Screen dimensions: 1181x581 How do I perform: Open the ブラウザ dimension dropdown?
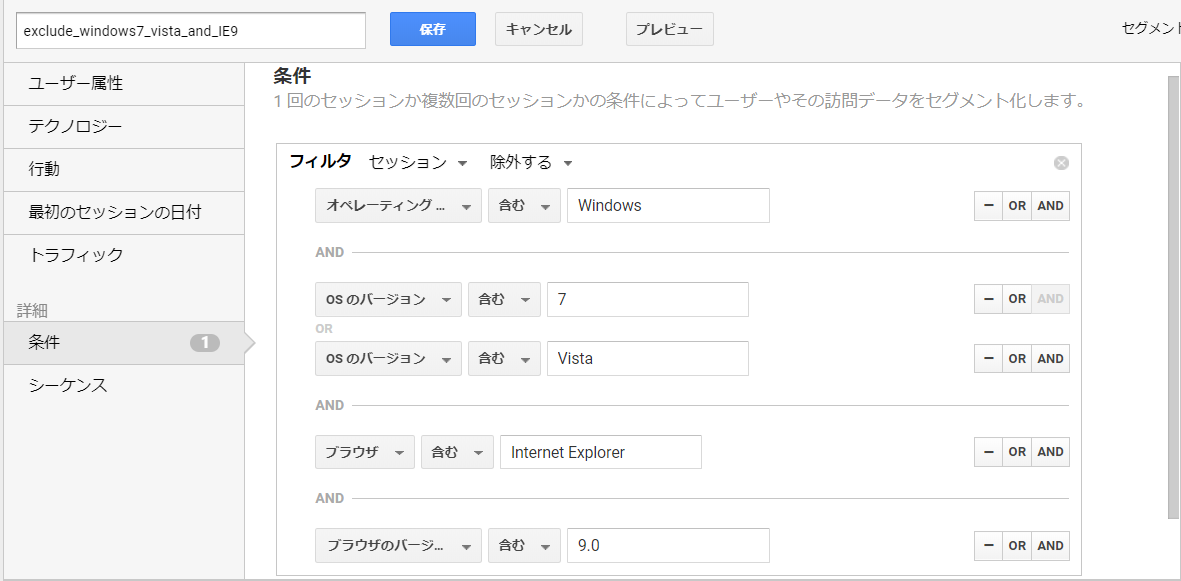click(365, 452)
